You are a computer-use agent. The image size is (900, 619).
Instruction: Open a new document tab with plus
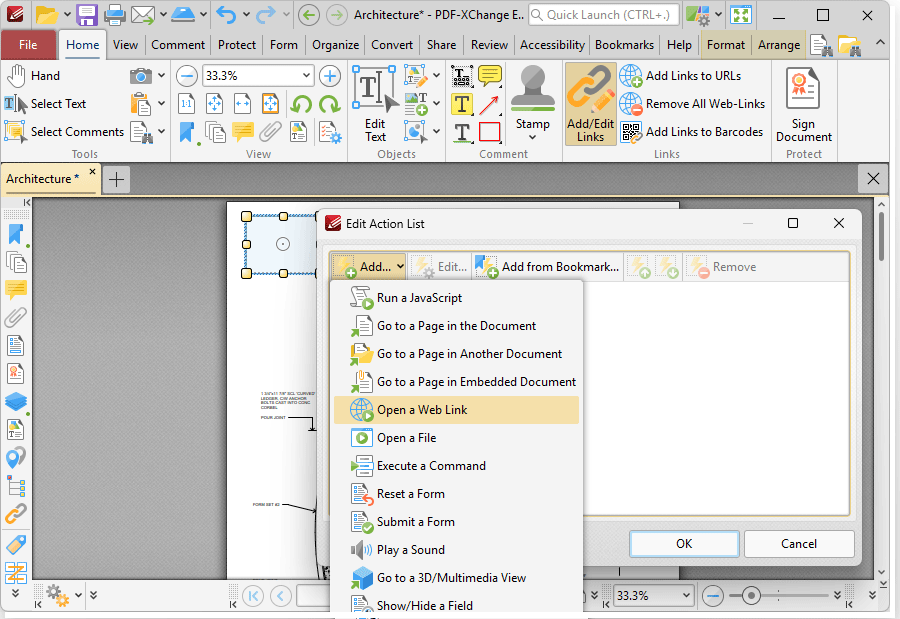click(117, 180)
